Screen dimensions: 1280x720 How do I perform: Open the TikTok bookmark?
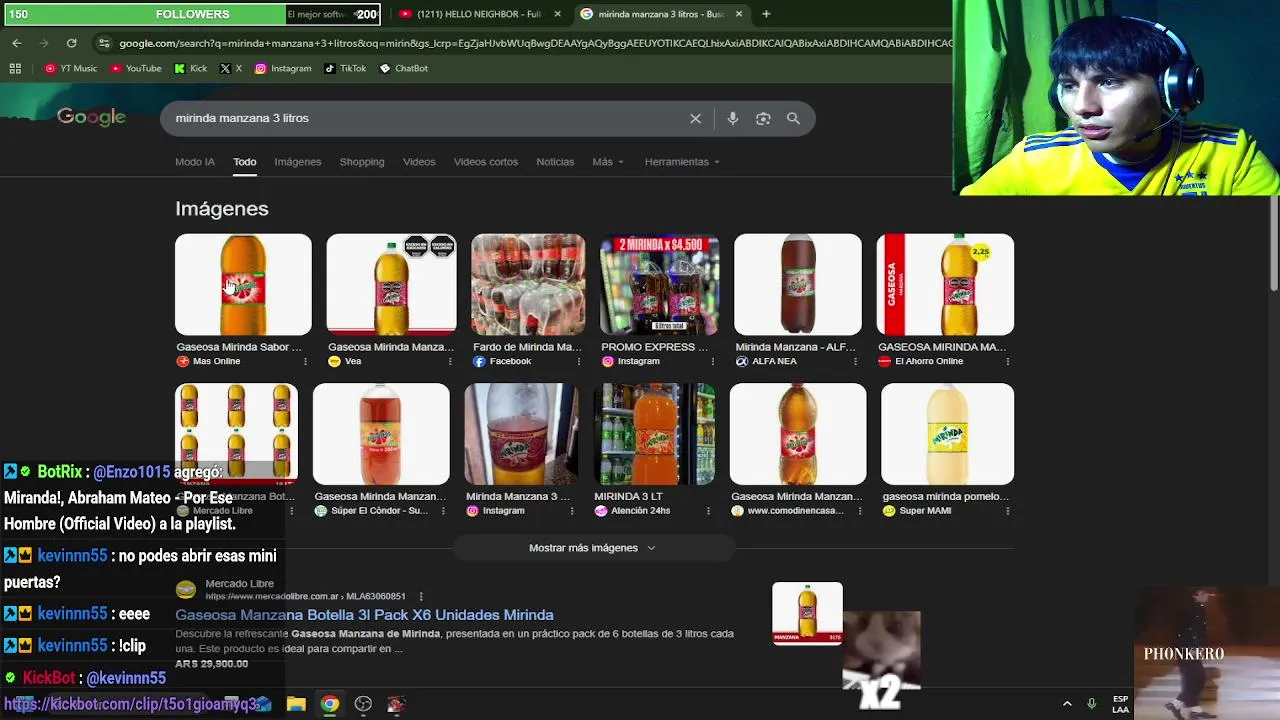(345, 68)
